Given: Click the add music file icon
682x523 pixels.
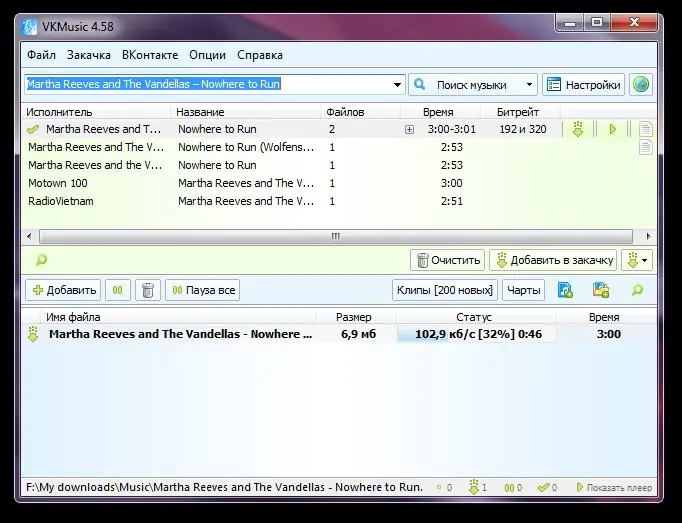Looking at the screenshot, I should pyautogui.click(x=565, y=290).
